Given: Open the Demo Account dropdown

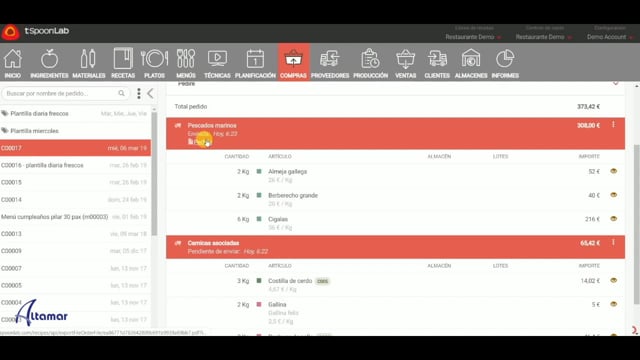Looking at the screenshot, I should [x=610, y=37].
